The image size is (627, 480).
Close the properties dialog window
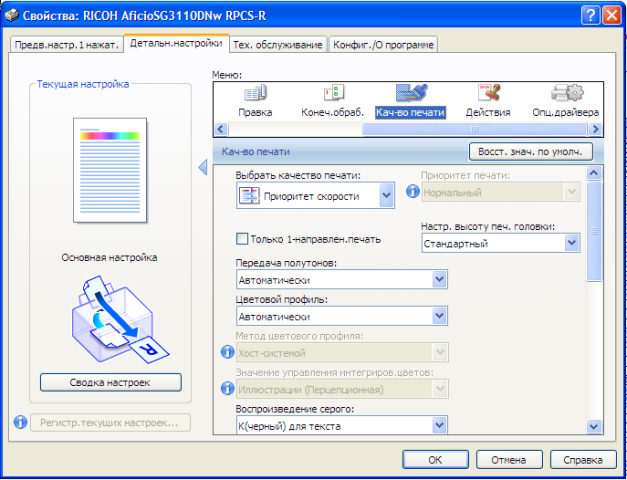[612, 16]
